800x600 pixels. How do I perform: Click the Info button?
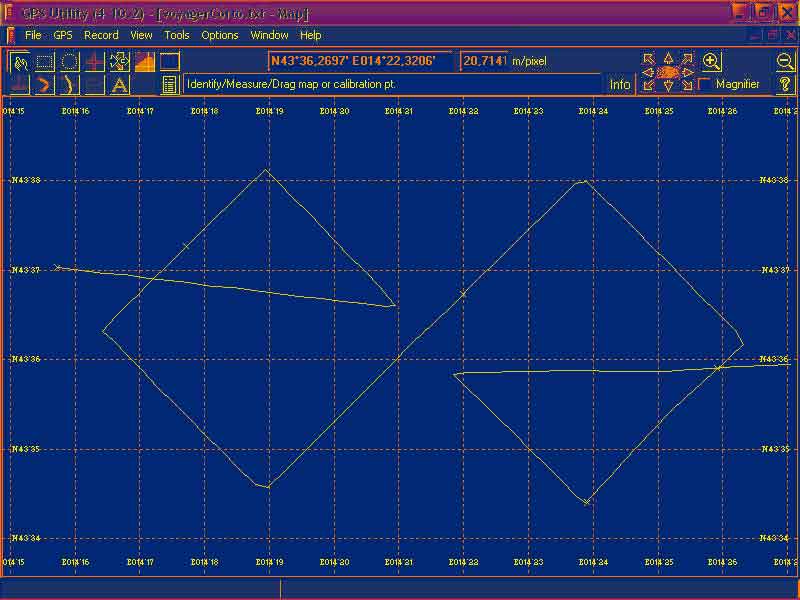(x=620, y=85)
